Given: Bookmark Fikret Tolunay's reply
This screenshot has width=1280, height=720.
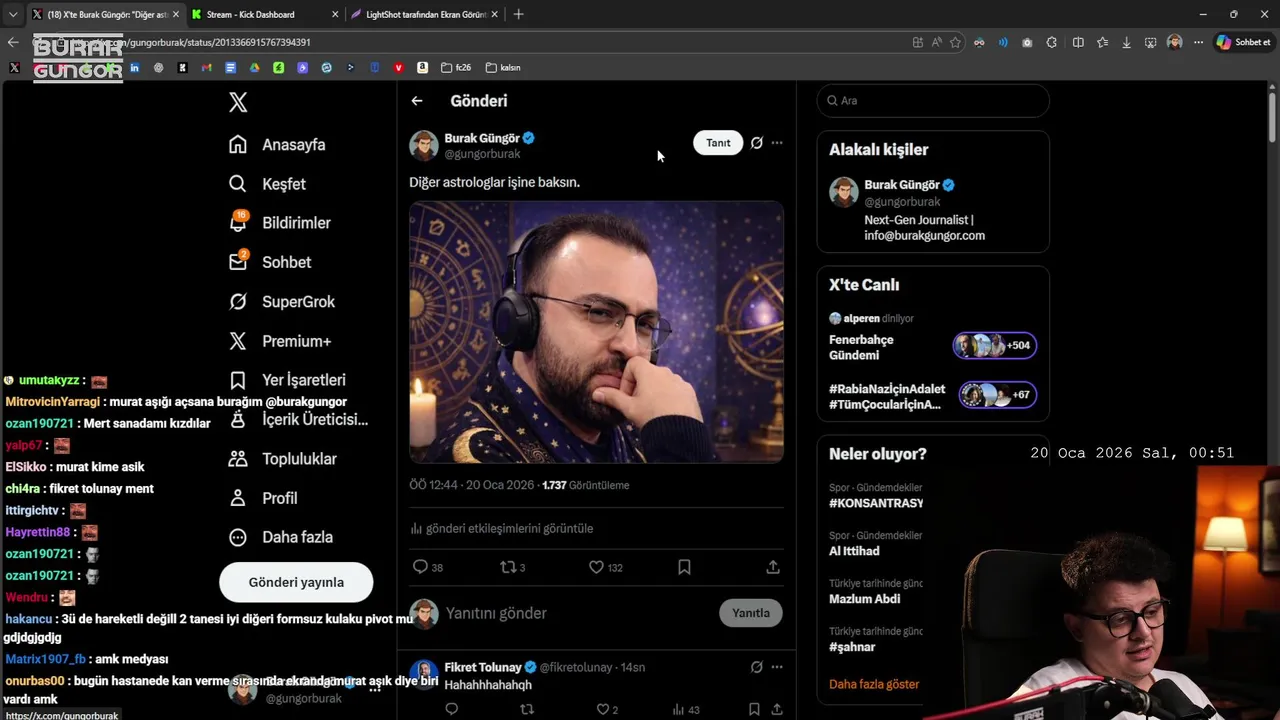Looking at the screenshot, I should [754, 710].
